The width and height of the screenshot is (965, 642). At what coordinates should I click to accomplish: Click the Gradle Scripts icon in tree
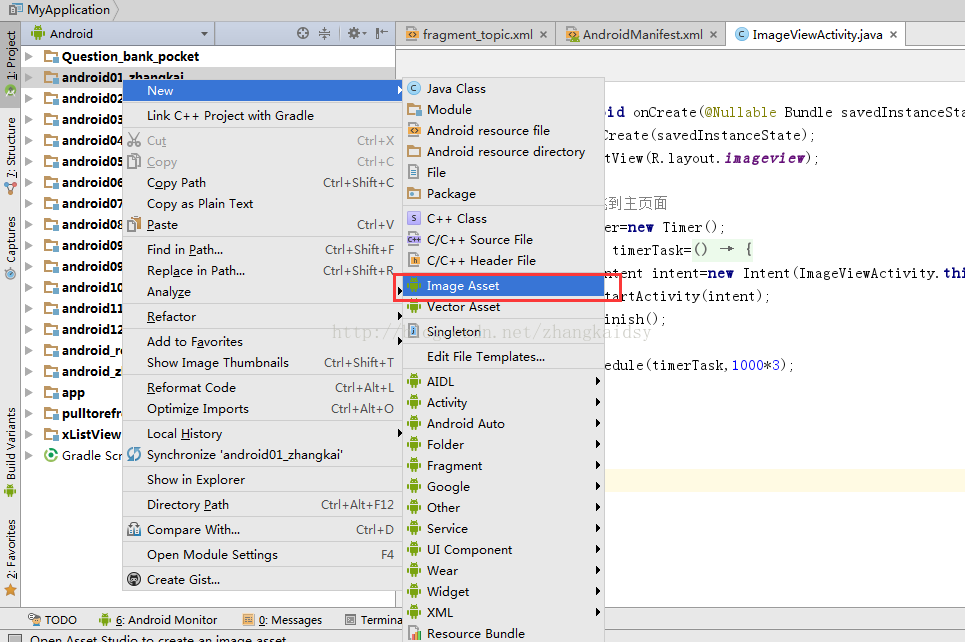point(51,455)
